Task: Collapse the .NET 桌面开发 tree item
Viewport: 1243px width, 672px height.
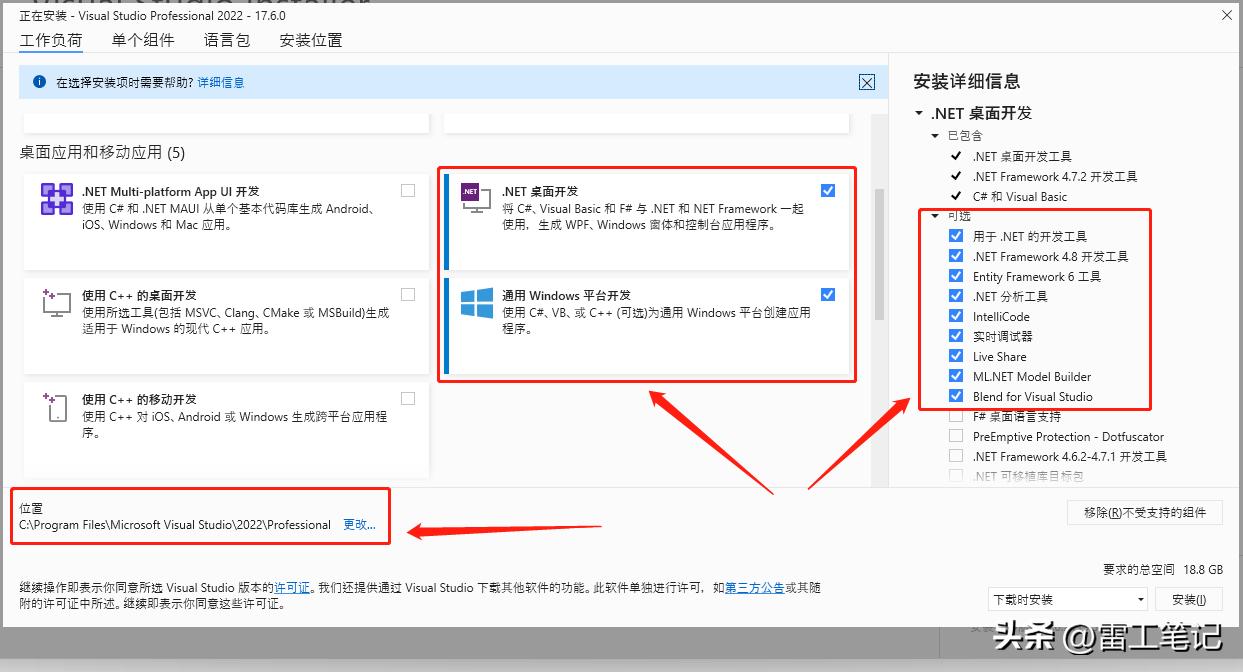Action: pyautogui.click(x=918, y=112)
